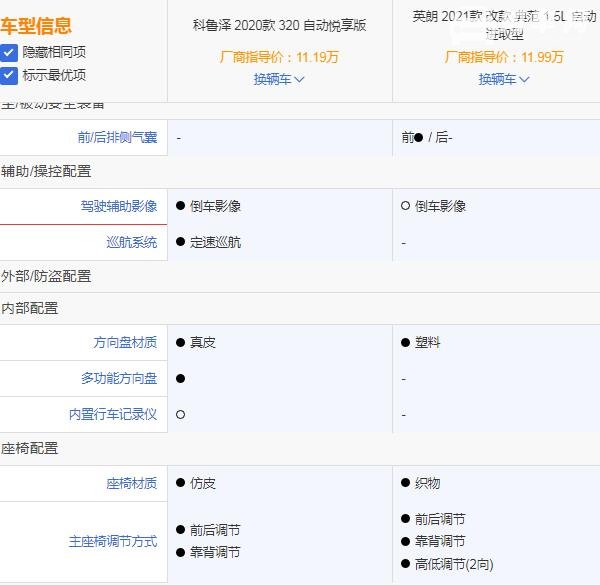Click the filled dot in 多功能方向盘 row
This screenshot has width=600, height=585.
(x=181, y=379)
